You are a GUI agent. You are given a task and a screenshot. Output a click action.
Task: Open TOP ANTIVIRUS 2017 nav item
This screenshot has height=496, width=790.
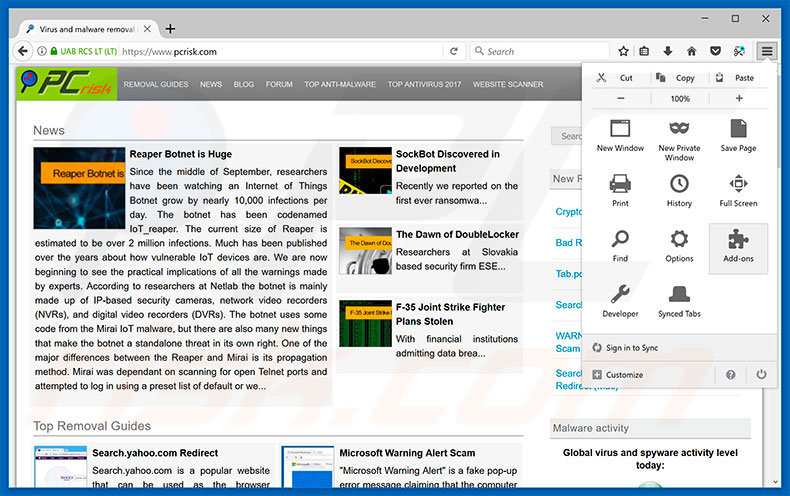pyautogui.click(x=424, y=85)
